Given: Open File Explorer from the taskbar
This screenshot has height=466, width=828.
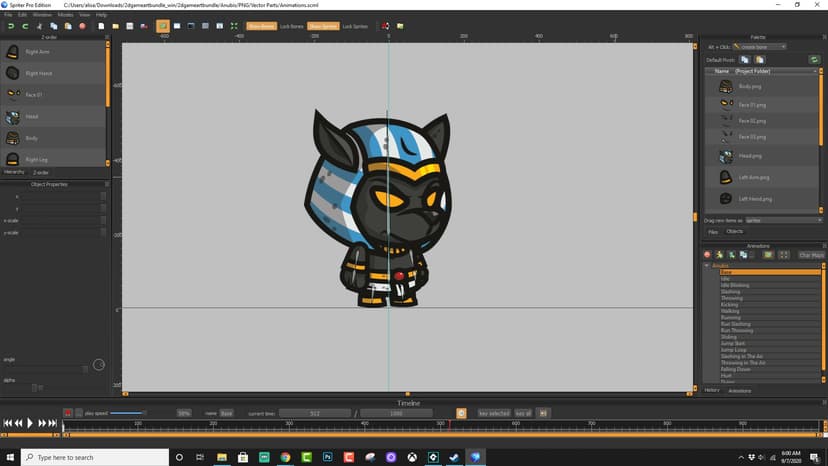Looking at the screenshot, I should pos(222,457).
